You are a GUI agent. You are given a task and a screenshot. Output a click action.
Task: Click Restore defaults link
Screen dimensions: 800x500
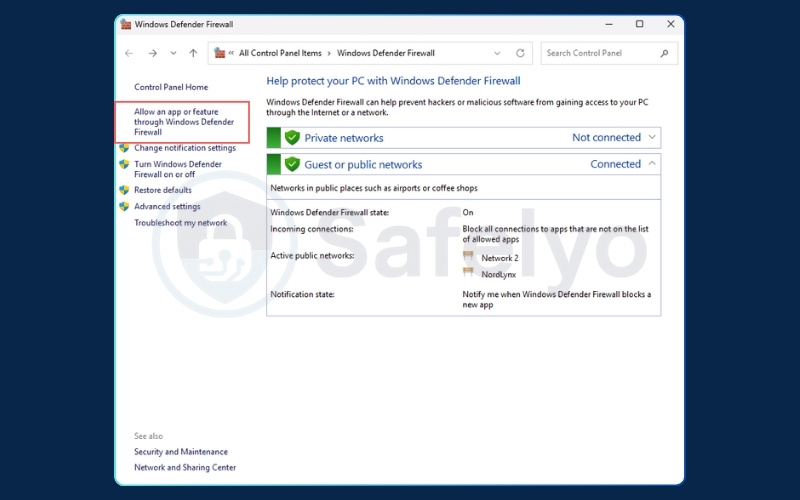tap(163, 190)
